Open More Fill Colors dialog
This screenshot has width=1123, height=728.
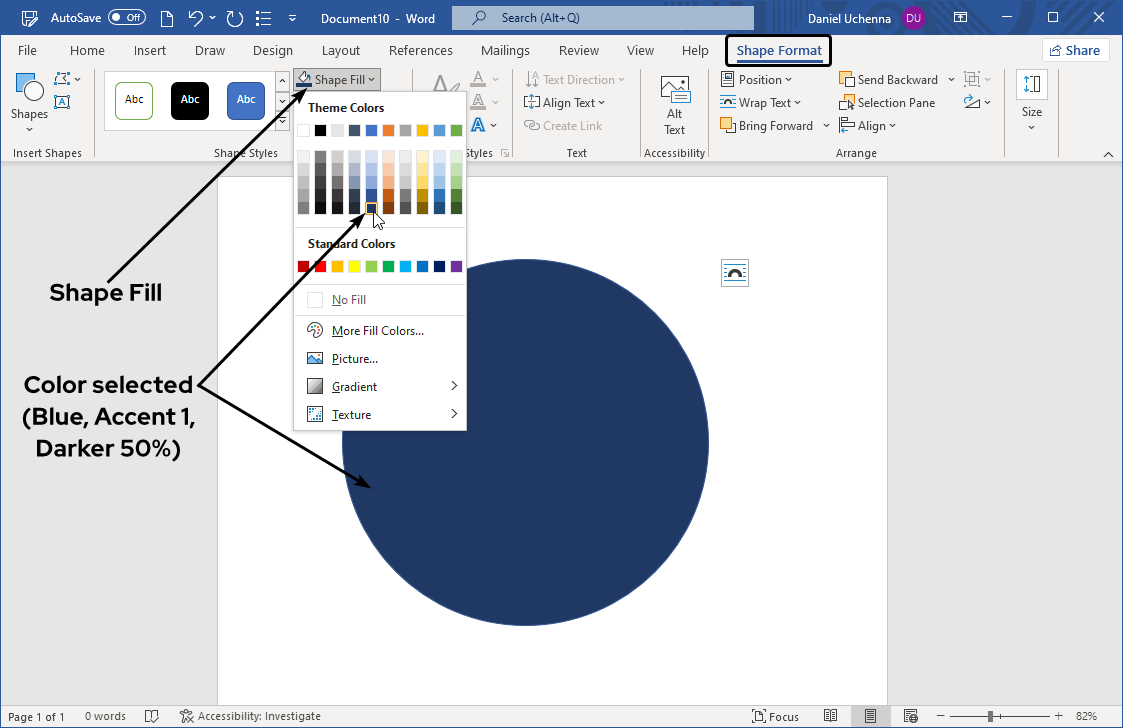point(377,331)
